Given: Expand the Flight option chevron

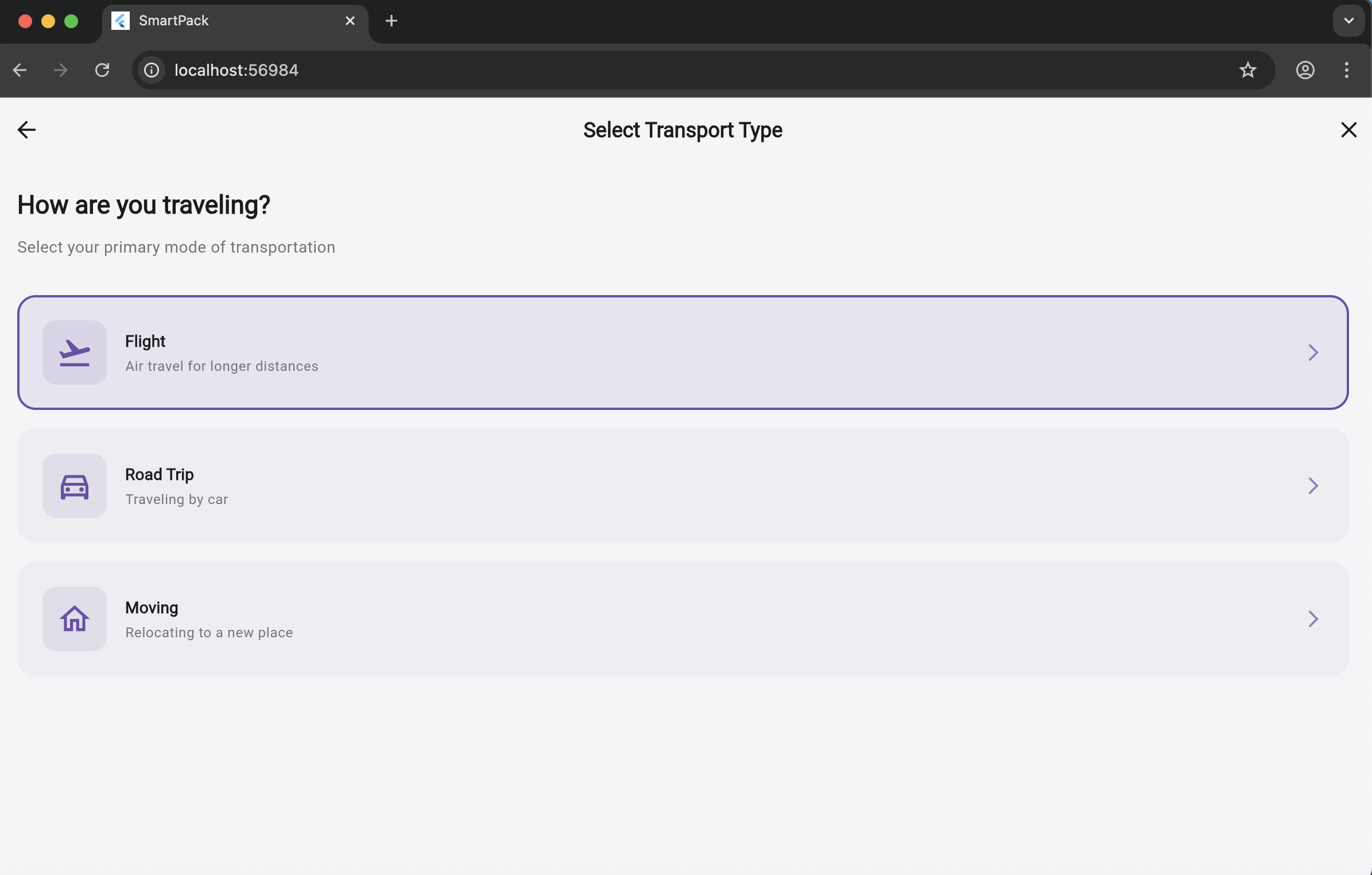Looking at the screenshot, I should coord(1313,353).
